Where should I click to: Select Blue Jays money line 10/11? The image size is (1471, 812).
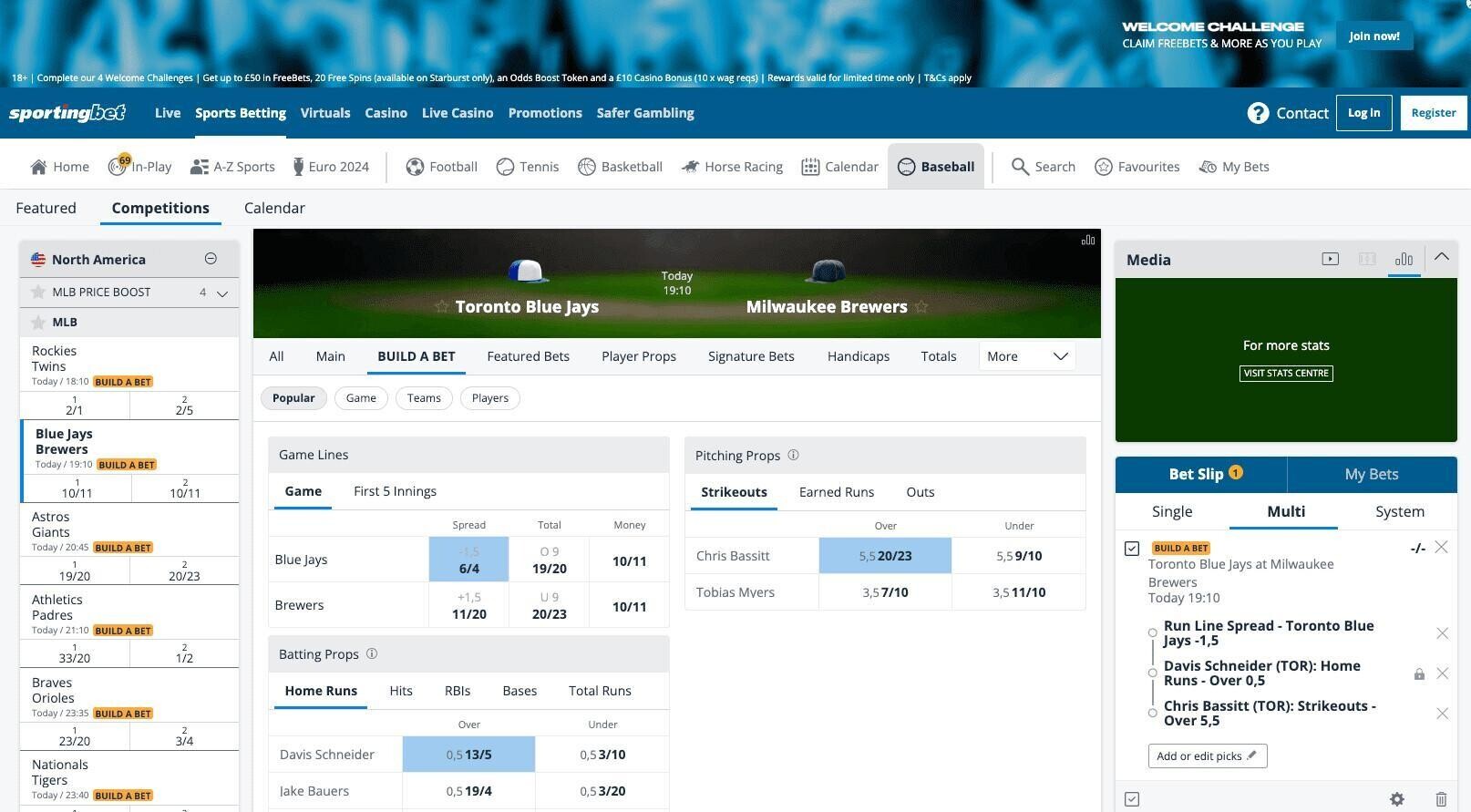(629, 560)
